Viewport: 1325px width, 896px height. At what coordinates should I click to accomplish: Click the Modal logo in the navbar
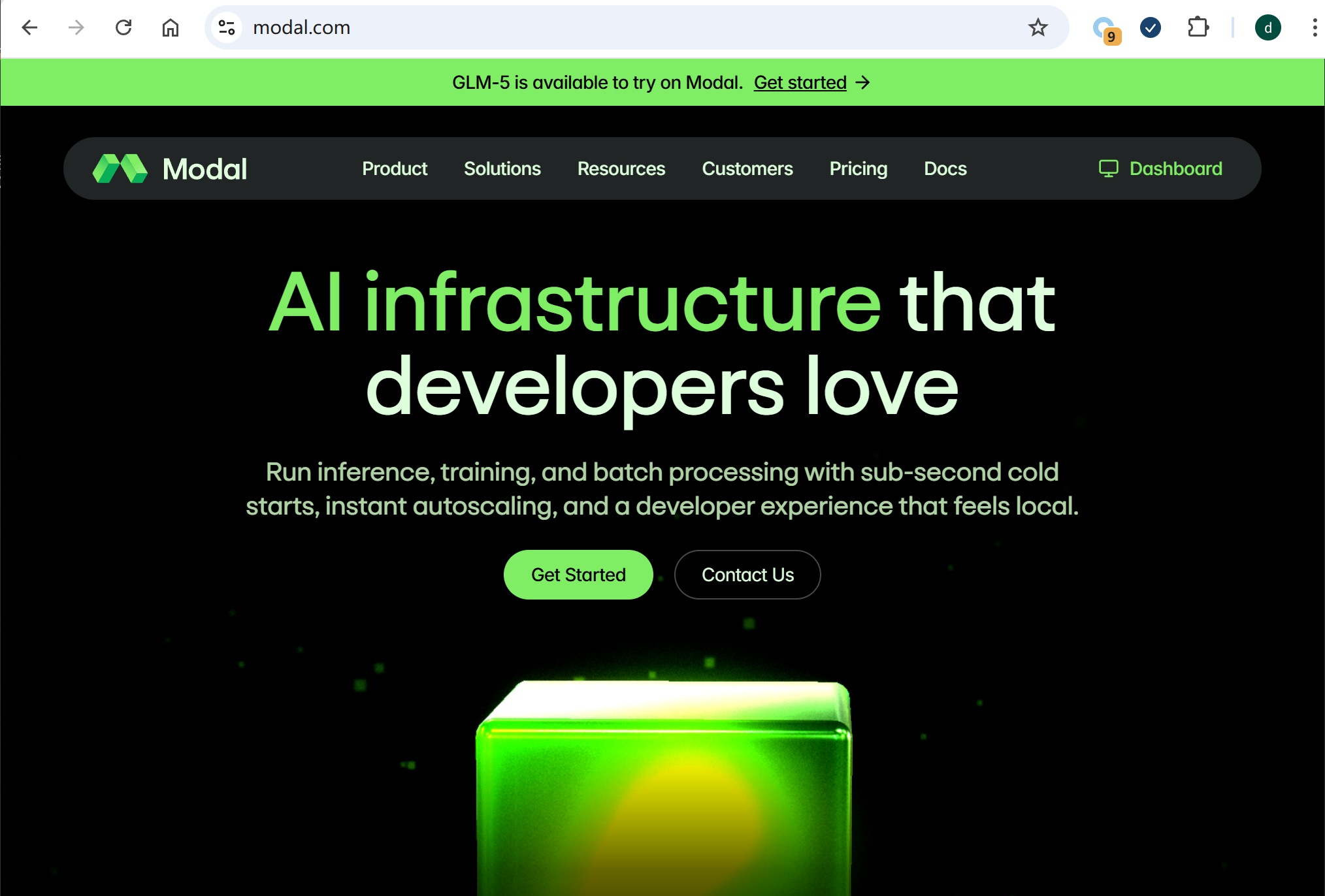(x=170, y=168)
